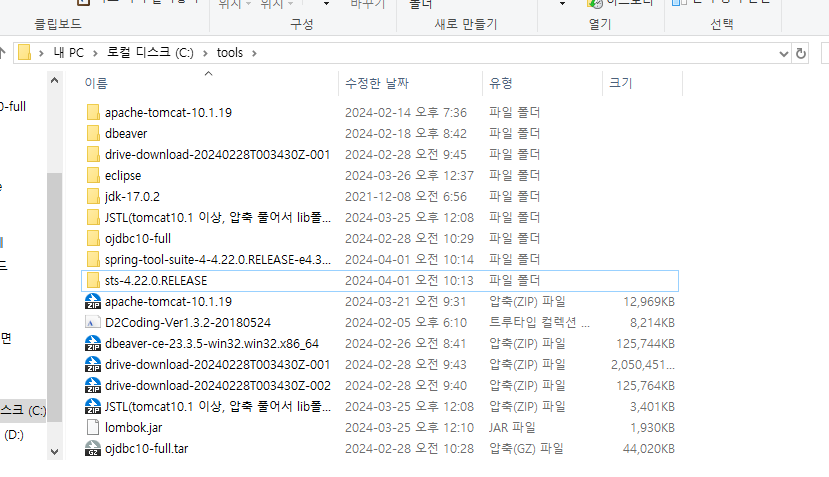Select drive-download-001 ZIP file icon

tap(93, 364)
